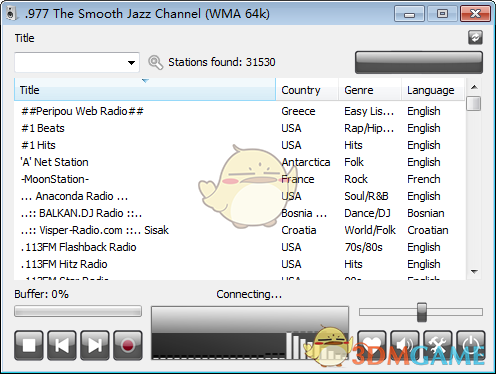Click the Connecting... status text
Image resolution: width=496 pixels, height=374 pixels.
249,294
